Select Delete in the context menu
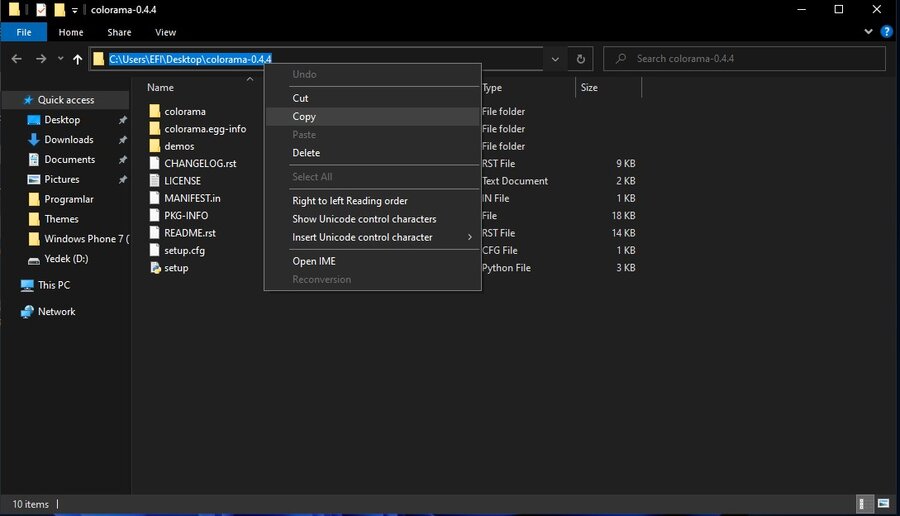The height and width of the screenshot is (516, 900). tap(306, 153)
